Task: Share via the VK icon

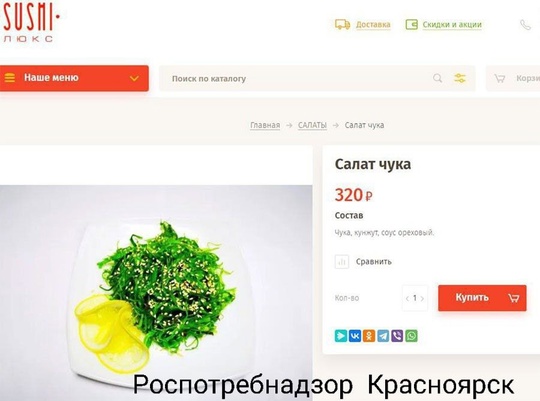Action: coord(355,336)
